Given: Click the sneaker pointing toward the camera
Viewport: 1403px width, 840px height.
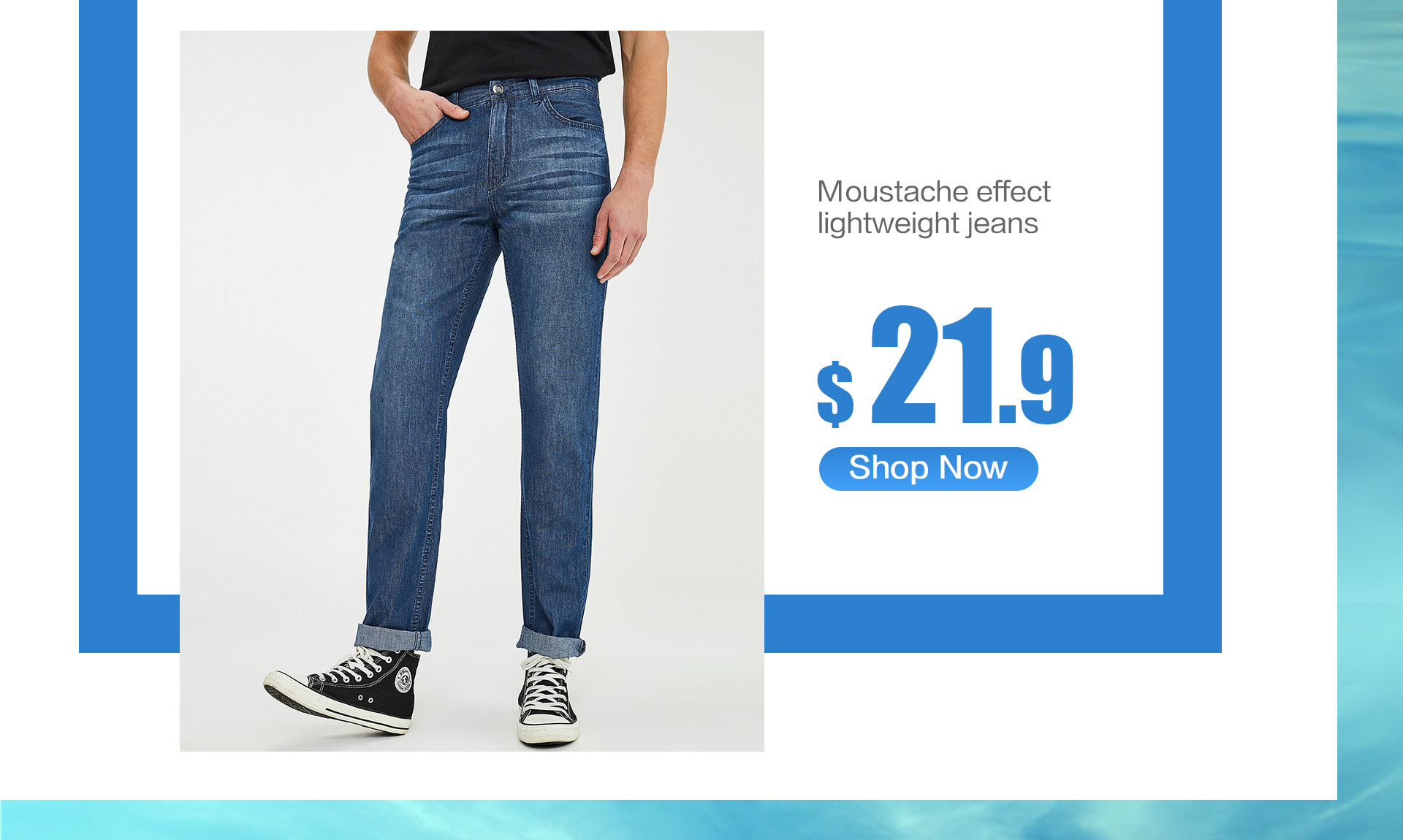Looking at the screenshot, I should [547, 699].
